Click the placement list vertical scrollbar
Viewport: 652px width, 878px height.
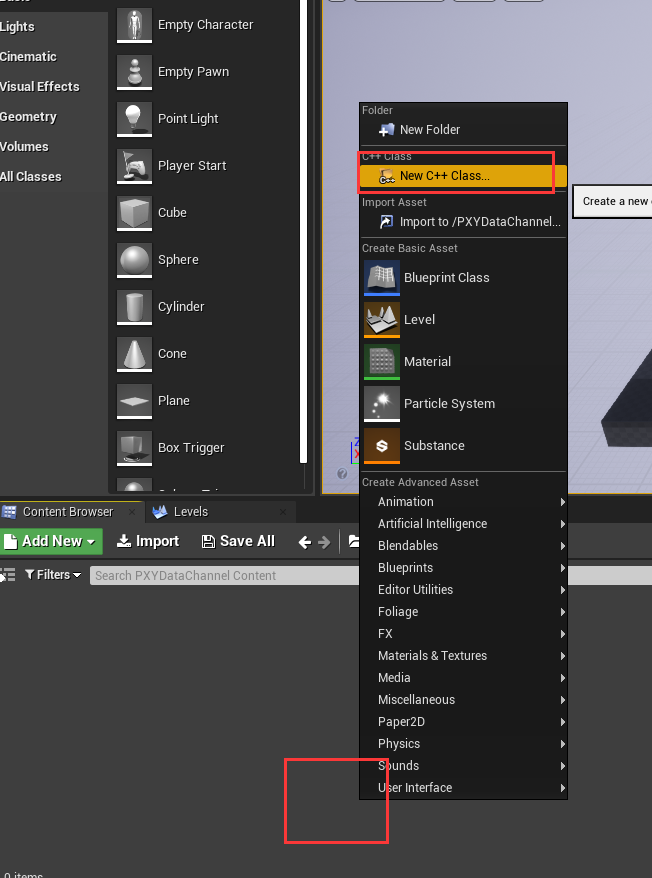tap(304, 231)
